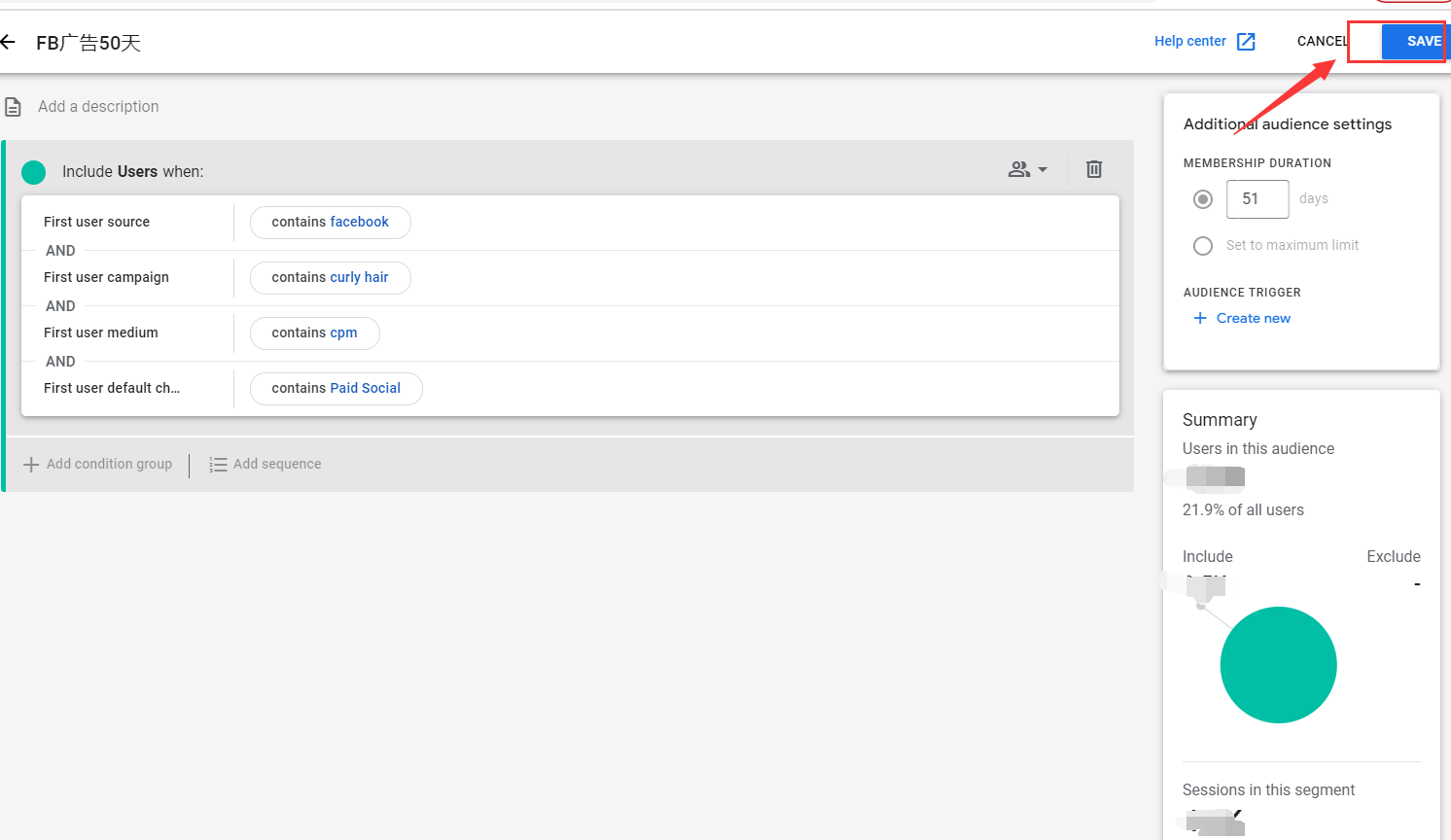
Task: Enable Set to maximum limit option
Action: pos(1202,245)
